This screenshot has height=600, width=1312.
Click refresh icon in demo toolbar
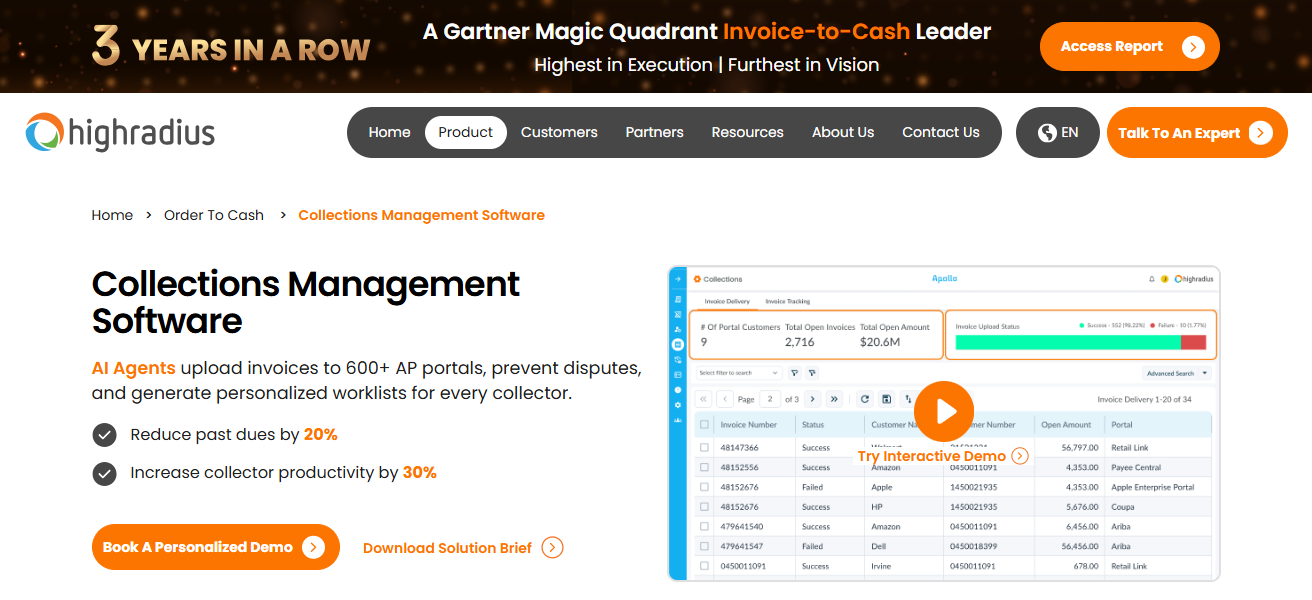click(x=865, y=399)
